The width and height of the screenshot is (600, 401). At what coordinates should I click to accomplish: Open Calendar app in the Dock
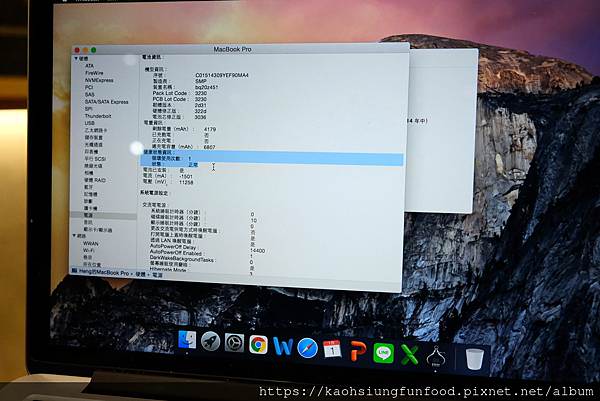pyautogui.click(x=332, y=349)
